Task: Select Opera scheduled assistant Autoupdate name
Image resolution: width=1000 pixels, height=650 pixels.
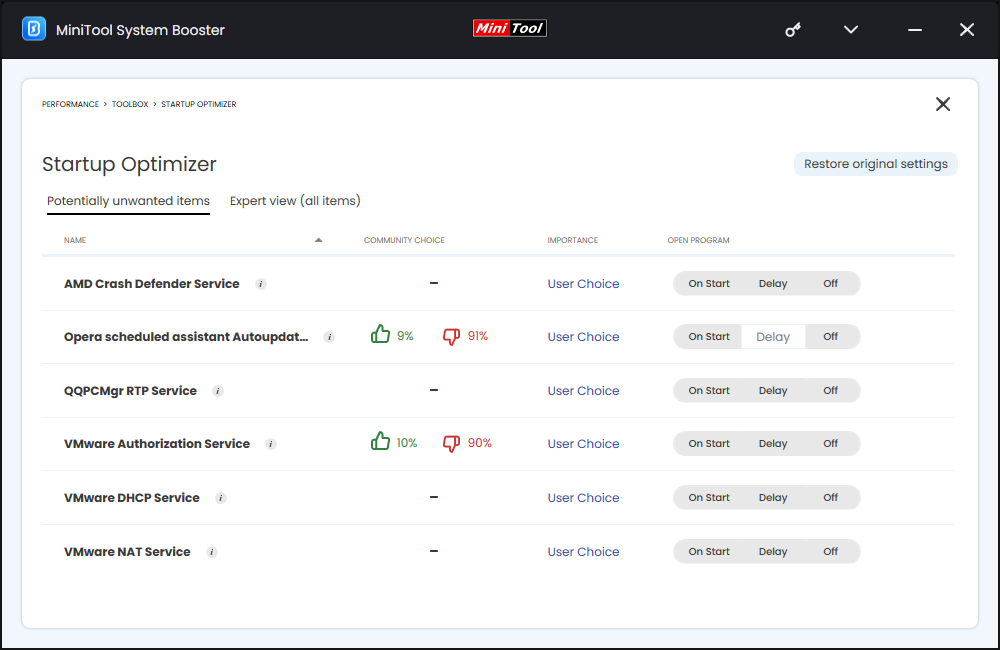Action: (186, 337)
